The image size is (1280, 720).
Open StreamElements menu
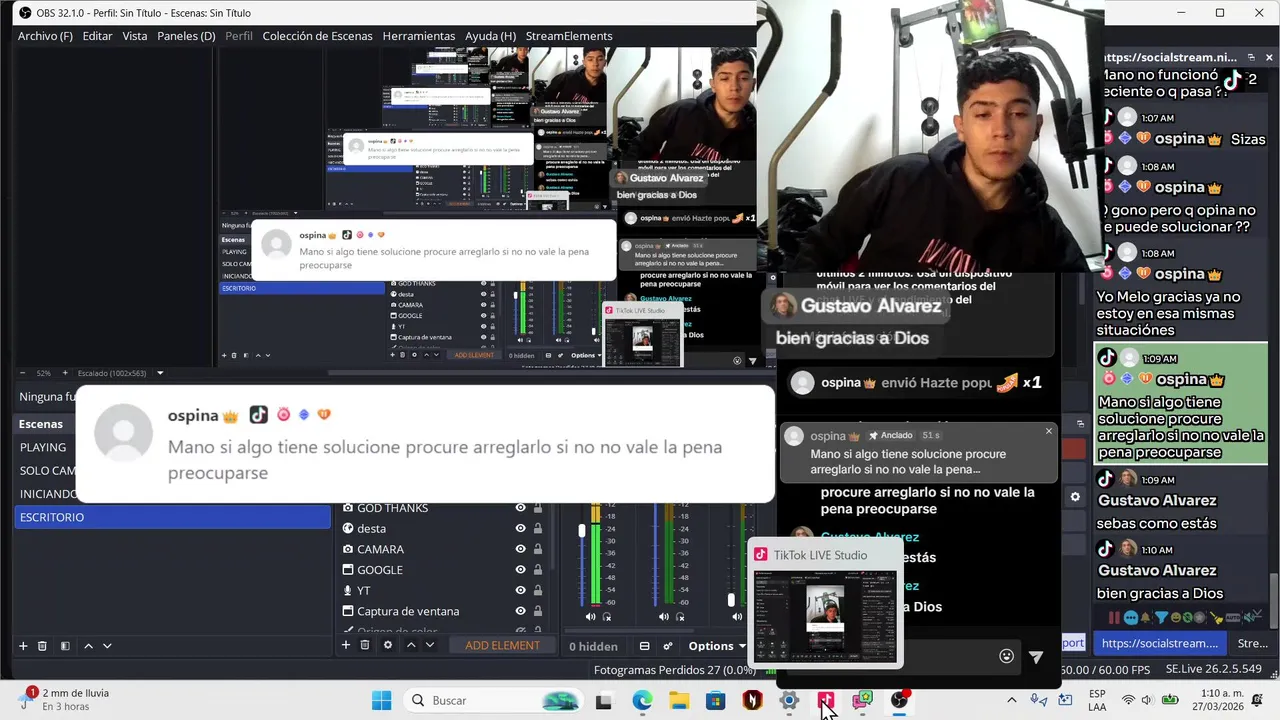click(x=568, y=36)
